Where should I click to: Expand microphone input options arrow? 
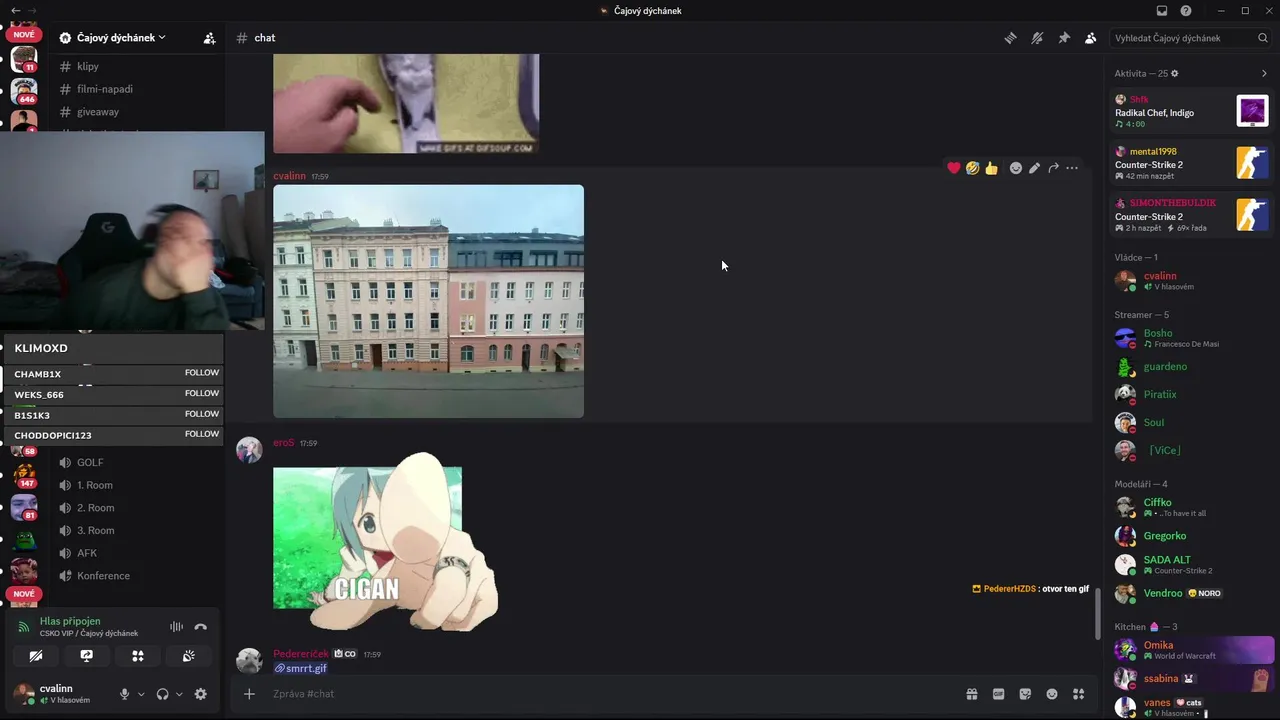[x=141, y=694]
